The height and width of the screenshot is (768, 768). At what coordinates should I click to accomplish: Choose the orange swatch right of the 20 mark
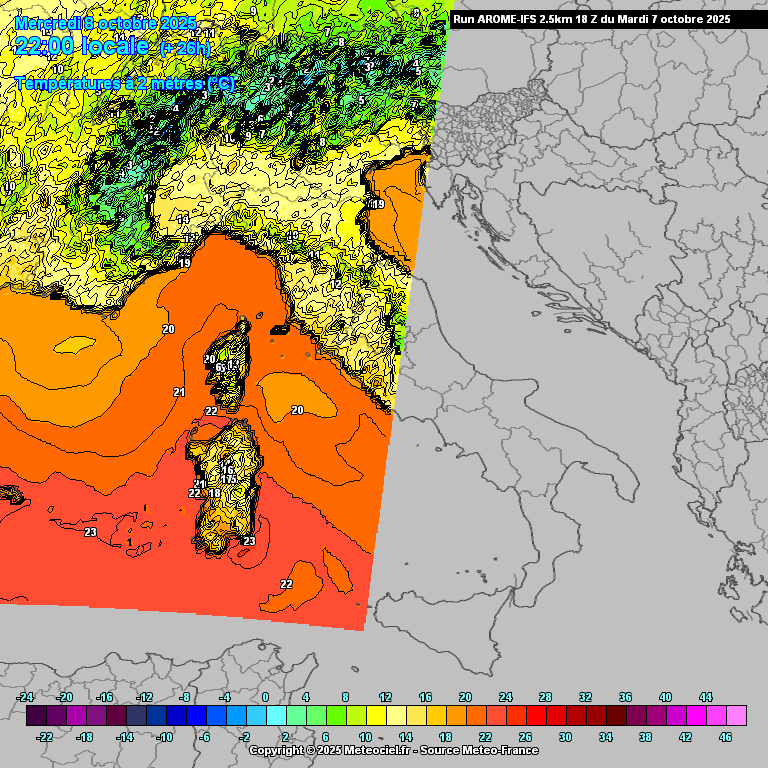point(475,716)
